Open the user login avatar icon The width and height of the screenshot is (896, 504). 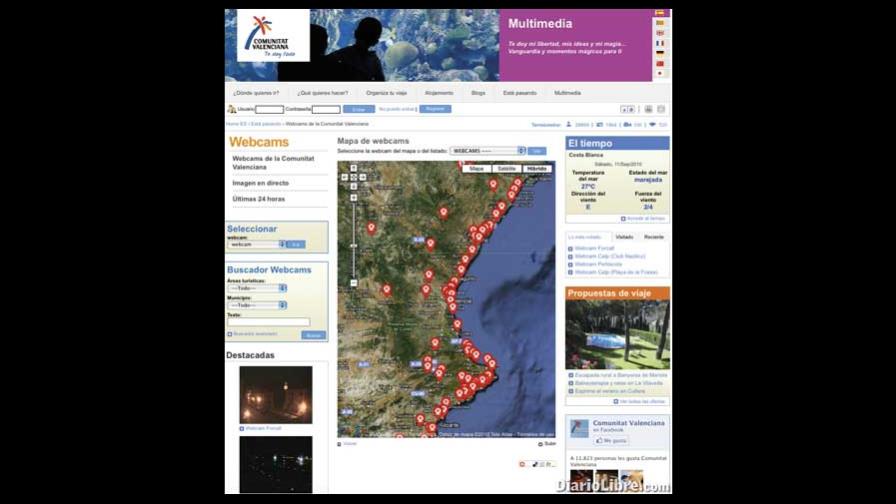click(231, 109)
